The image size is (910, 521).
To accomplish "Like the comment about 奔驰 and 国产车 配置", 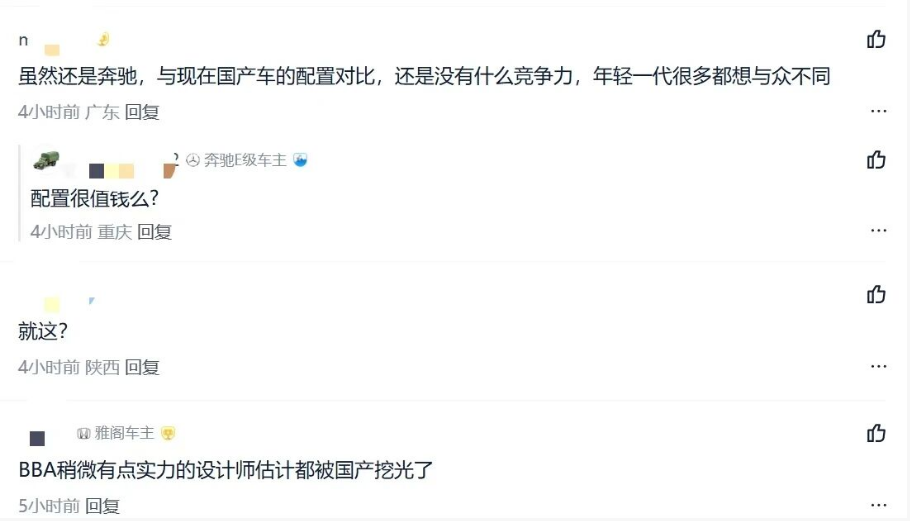I will click(x=876, y=40).
